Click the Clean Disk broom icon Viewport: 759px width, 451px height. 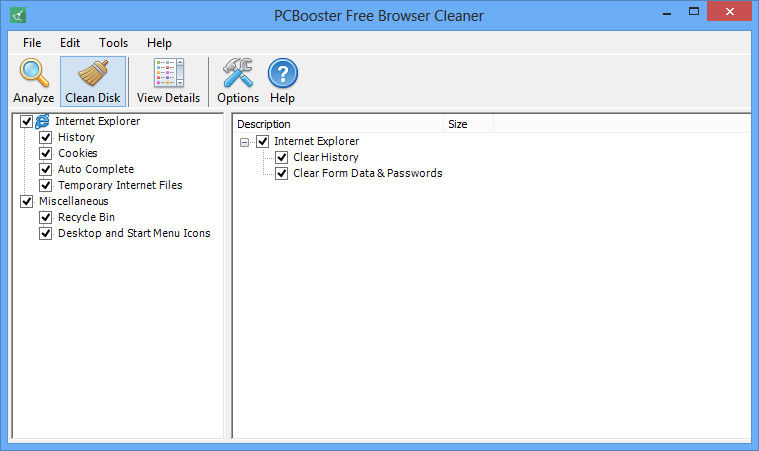tap(93, 74)
